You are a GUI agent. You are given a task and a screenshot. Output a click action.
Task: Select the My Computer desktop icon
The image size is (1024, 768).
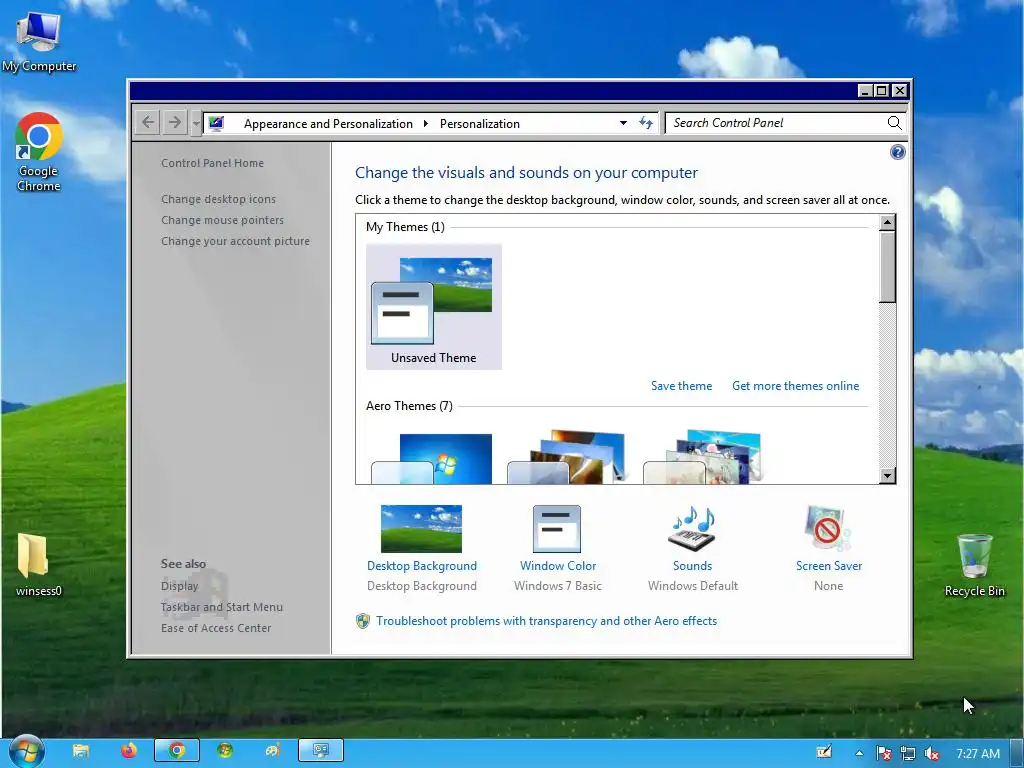pos(39,40)
